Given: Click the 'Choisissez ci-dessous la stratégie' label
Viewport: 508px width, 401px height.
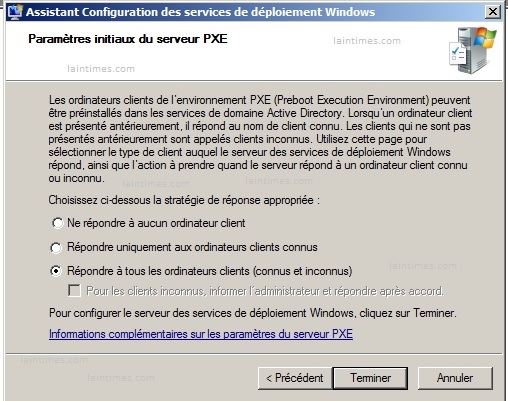Looking at the screenshot, I should coord(184,200).
